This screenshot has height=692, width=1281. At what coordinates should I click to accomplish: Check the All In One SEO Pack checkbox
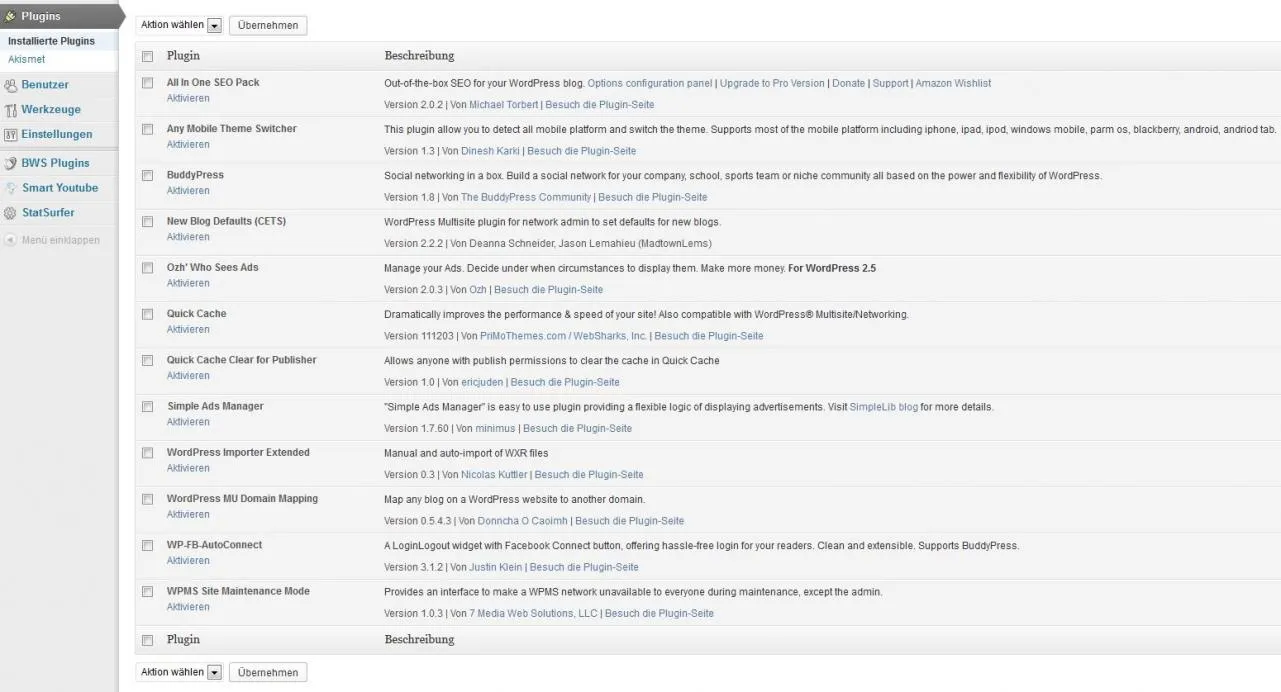click(148, 83)
